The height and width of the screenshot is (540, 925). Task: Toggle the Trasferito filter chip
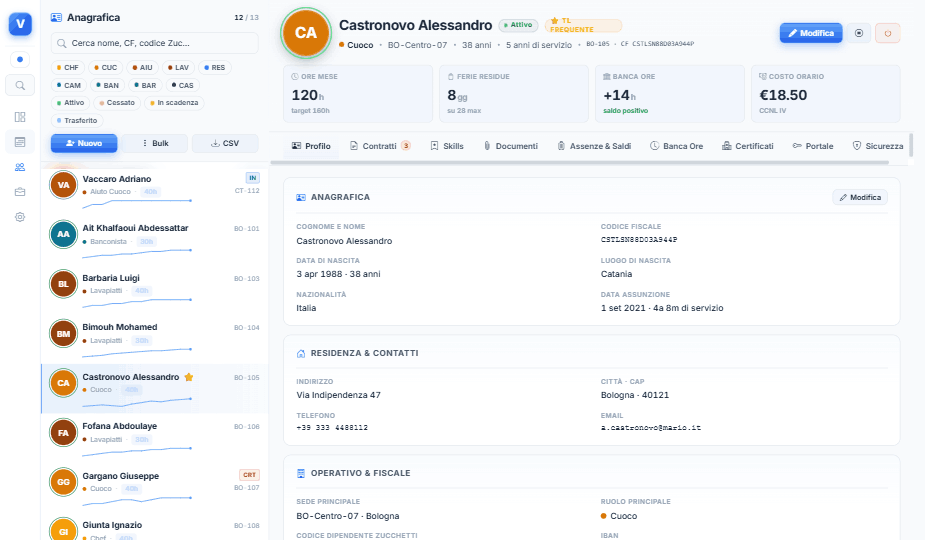point(77,120)
